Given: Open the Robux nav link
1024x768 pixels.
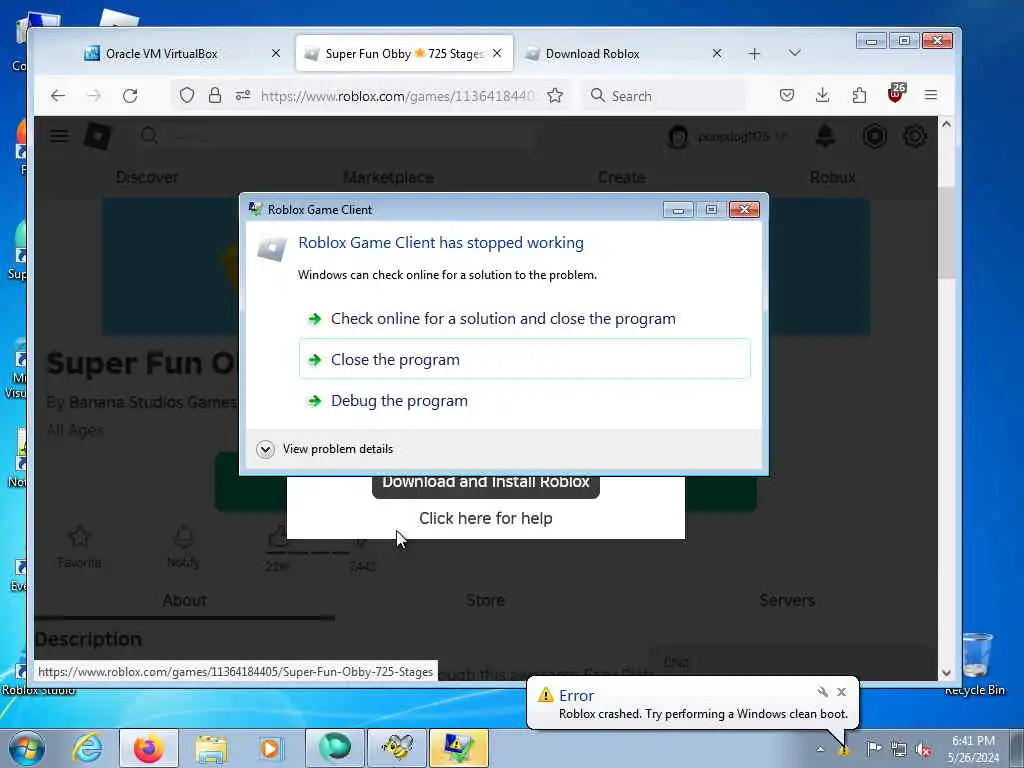Looking at the screenshot, I should pyautogui.click(x=833, y=177).
